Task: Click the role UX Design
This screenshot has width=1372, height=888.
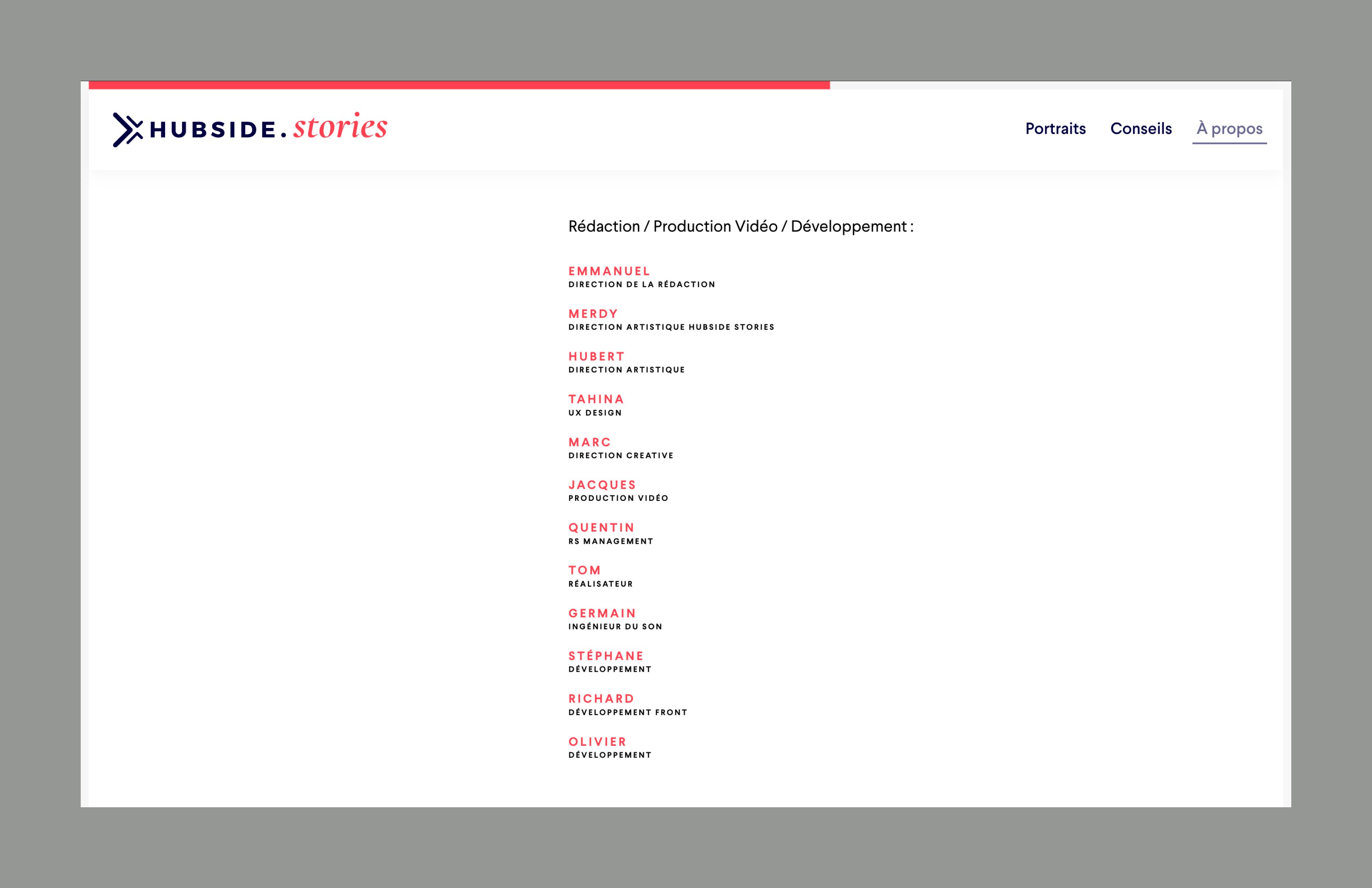Action: tap(595, 413)
